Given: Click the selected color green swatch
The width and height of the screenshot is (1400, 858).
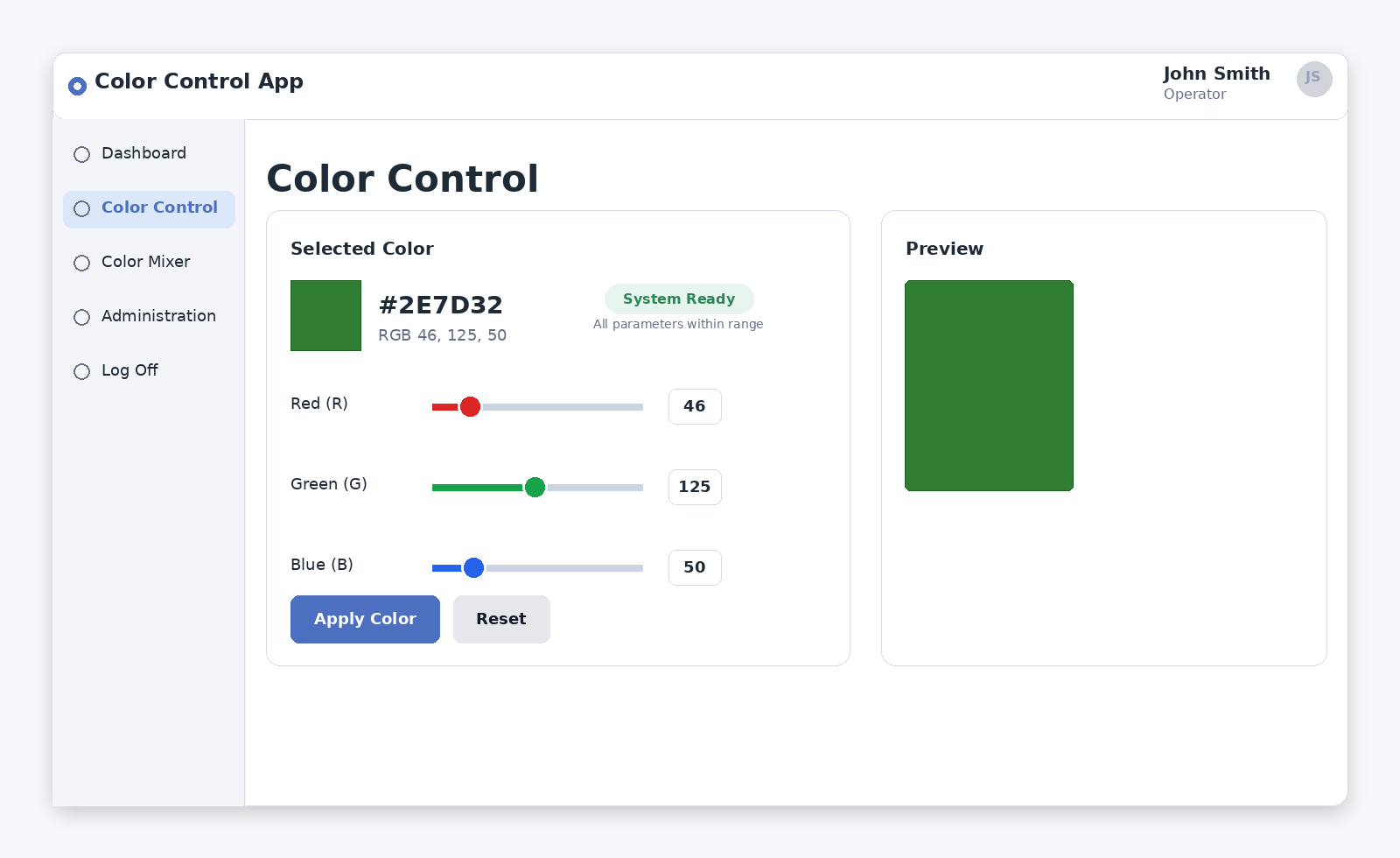Looking at the screenshot, I should tap(325, 316).
